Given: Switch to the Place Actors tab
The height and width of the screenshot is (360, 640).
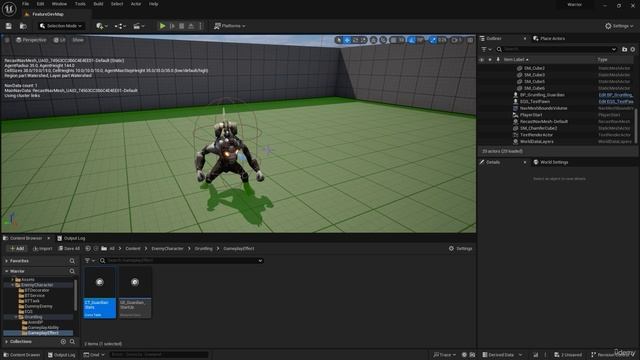Looking at the screenshot, I should [x=549, y=38].
